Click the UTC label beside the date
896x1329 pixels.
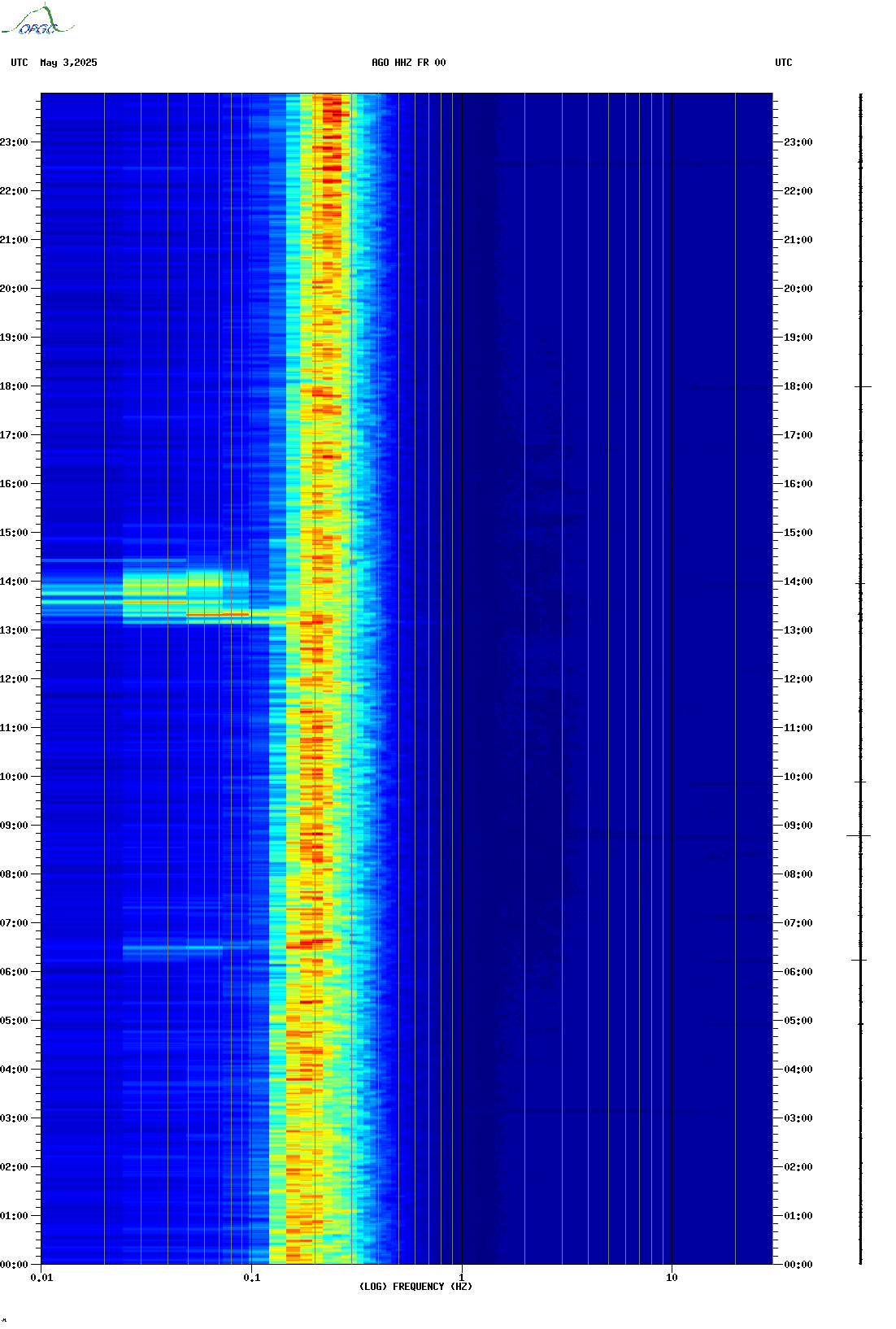pos(20,63)
